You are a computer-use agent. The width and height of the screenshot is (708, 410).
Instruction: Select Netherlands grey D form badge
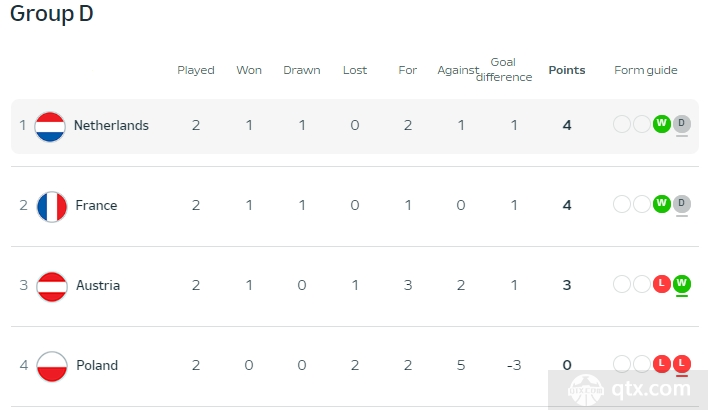coord(681,124)
